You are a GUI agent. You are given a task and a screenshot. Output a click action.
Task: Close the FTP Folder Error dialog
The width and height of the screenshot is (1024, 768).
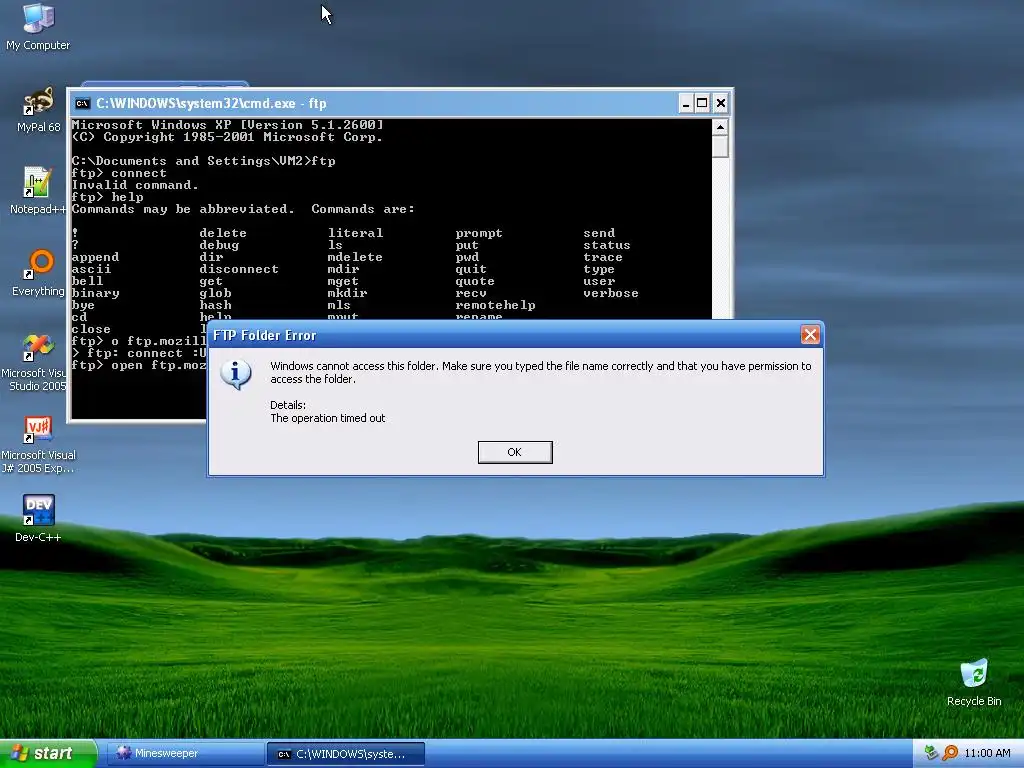click(810, 335)
